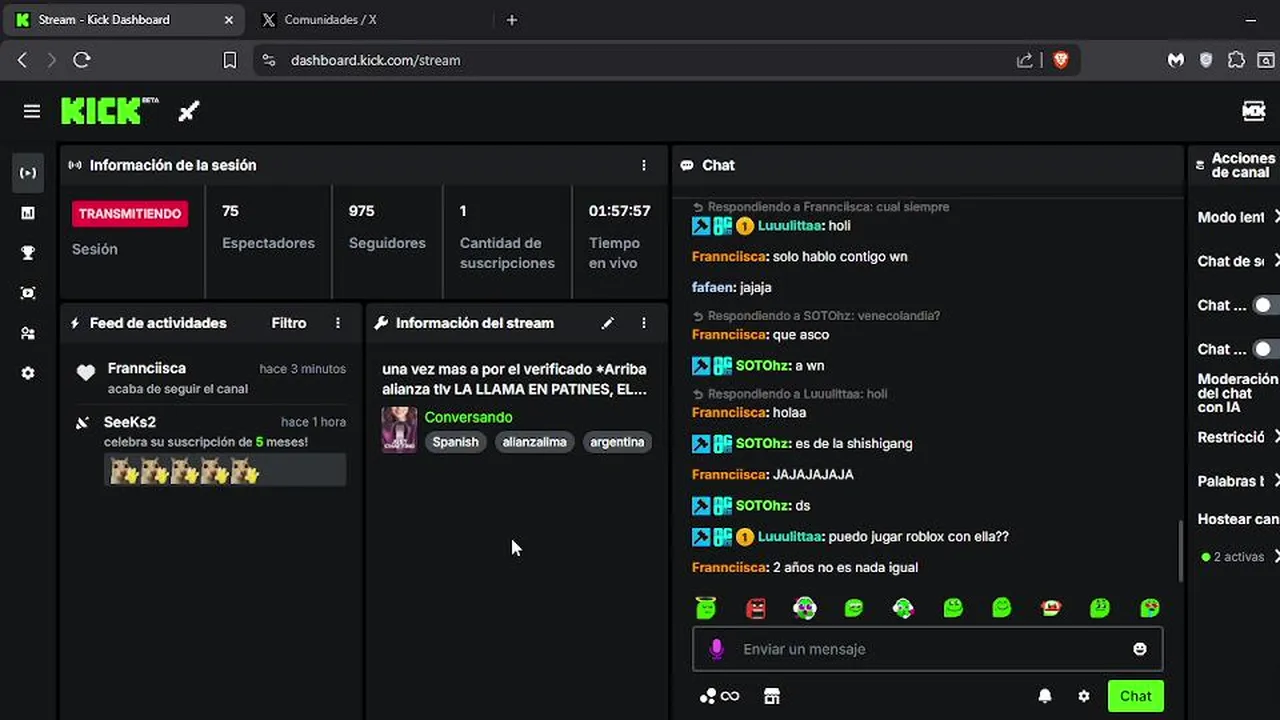Open the Stream section in the sidebar

pos(28,173)
